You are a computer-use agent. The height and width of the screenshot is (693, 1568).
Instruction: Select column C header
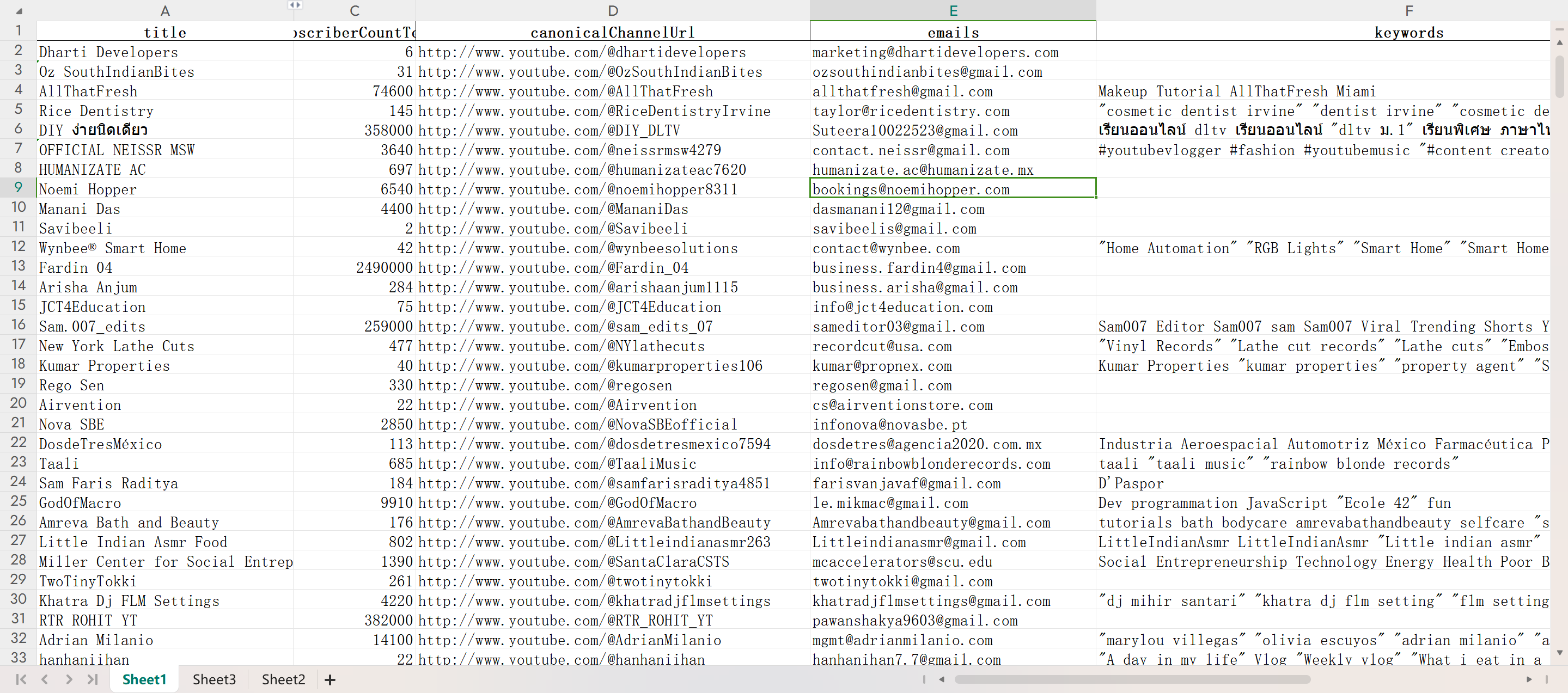(355, 10)
